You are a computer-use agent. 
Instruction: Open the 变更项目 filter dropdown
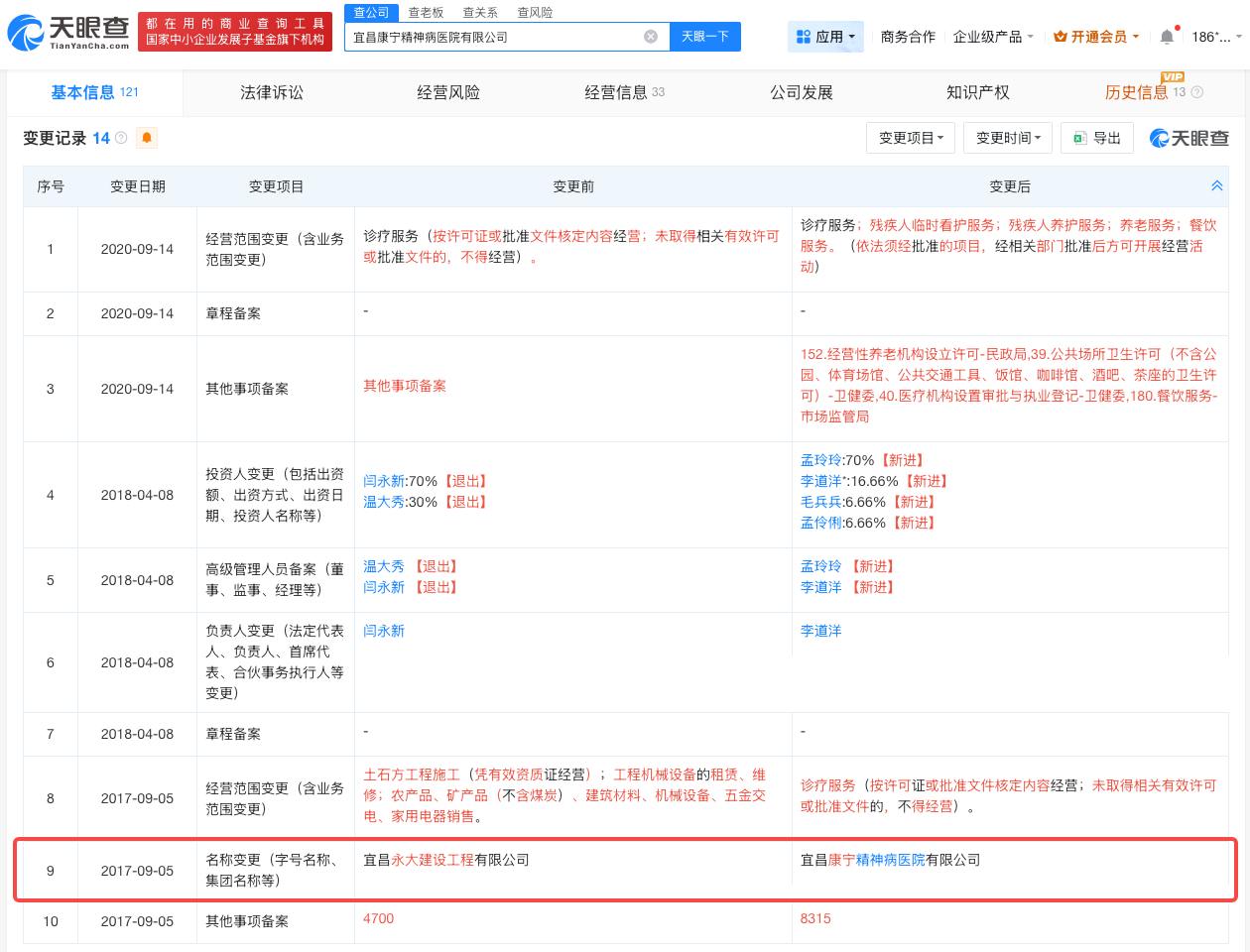[910, 138]
